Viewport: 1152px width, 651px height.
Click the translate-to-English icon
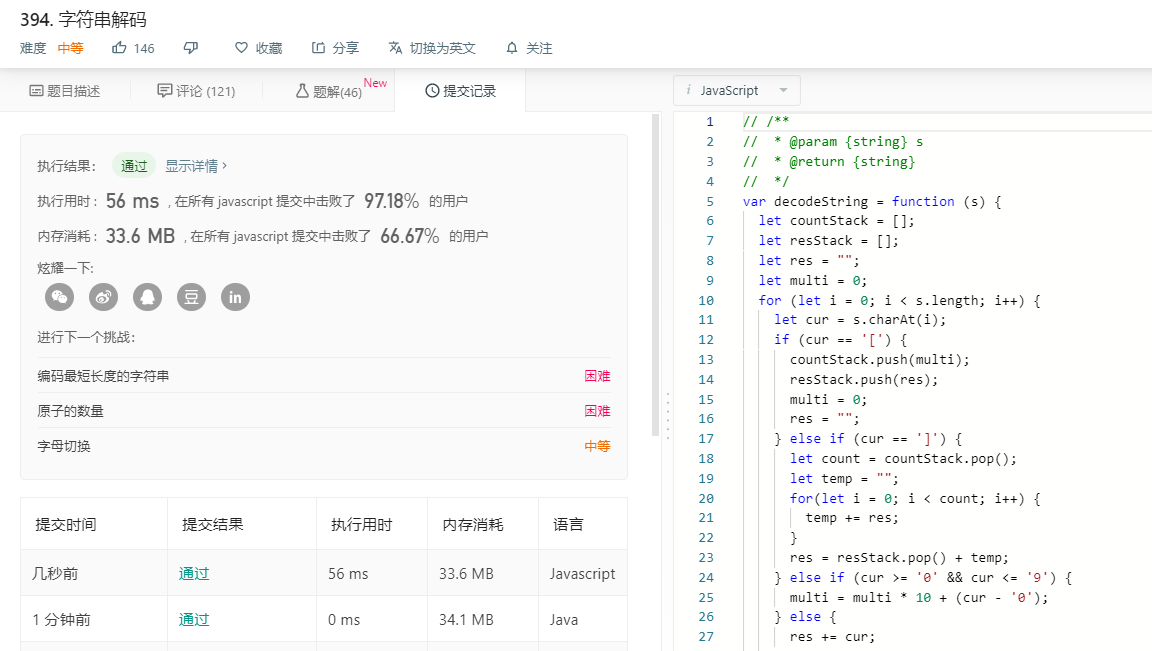coord(395,48)
